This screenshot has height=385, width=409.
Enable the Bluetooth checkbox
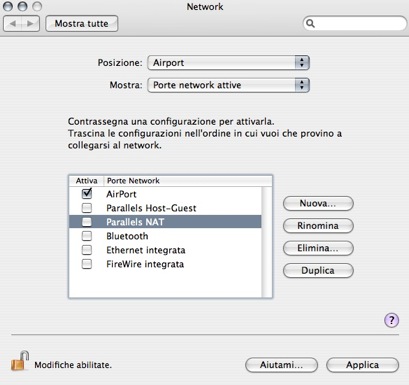click(87, 236)
